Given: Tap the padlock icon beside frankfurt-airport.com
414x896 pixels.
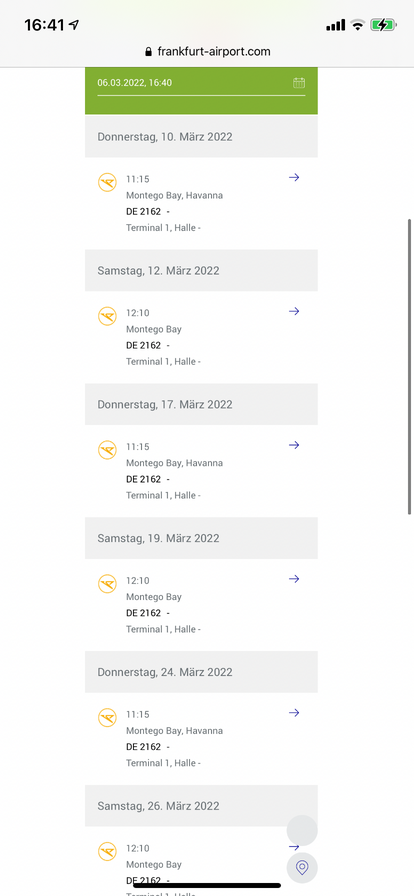Looking at the screenshot, I should pyautogui.click(x=149, y=52).
